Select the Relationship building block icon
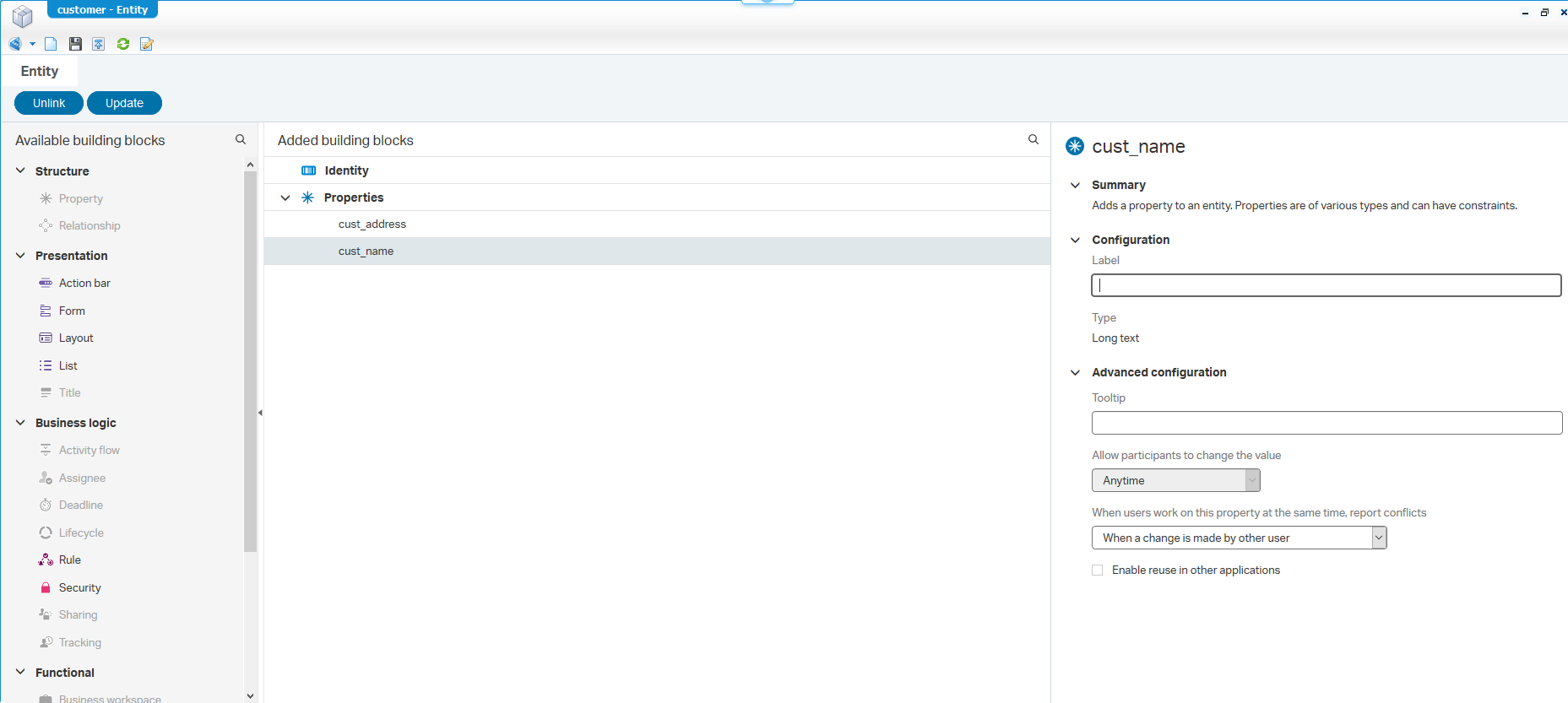Image resolution: width=1568 pixels, height=703 pixels. click(x=46, y=225)
